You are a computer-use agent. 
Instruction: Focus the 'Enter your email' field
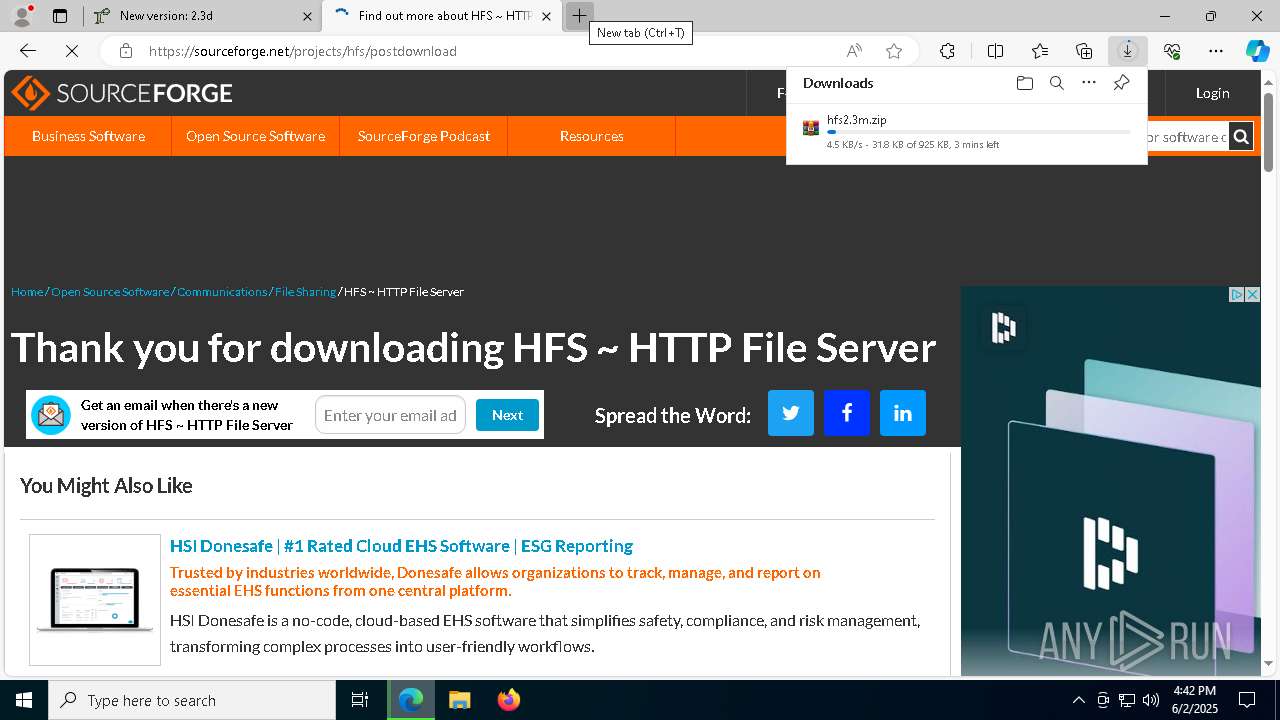(x=390, y=415)
